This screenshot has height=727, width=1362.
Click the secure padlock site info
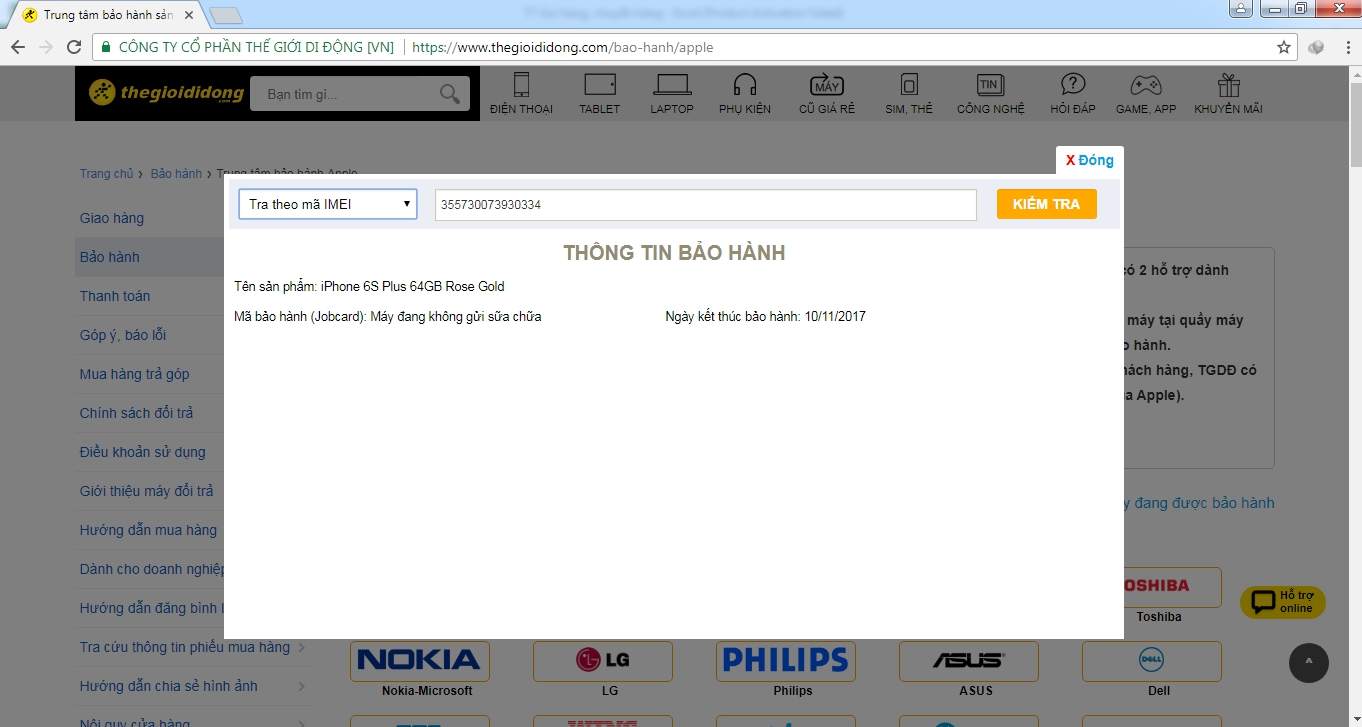coord(106,47)
